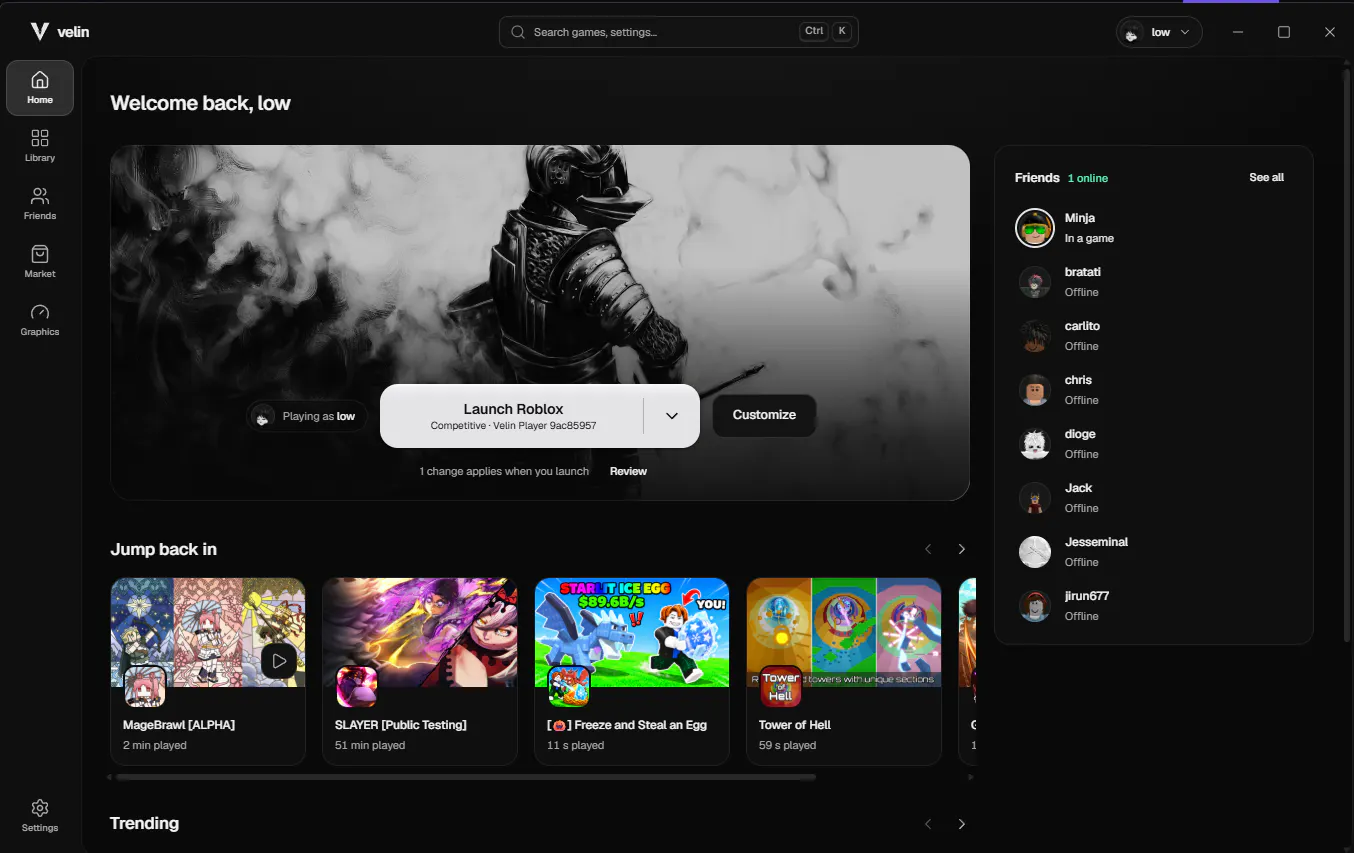Show the next Trending games
The image size is (1354, 853).
pyautogui.click(x=962, y=824)
